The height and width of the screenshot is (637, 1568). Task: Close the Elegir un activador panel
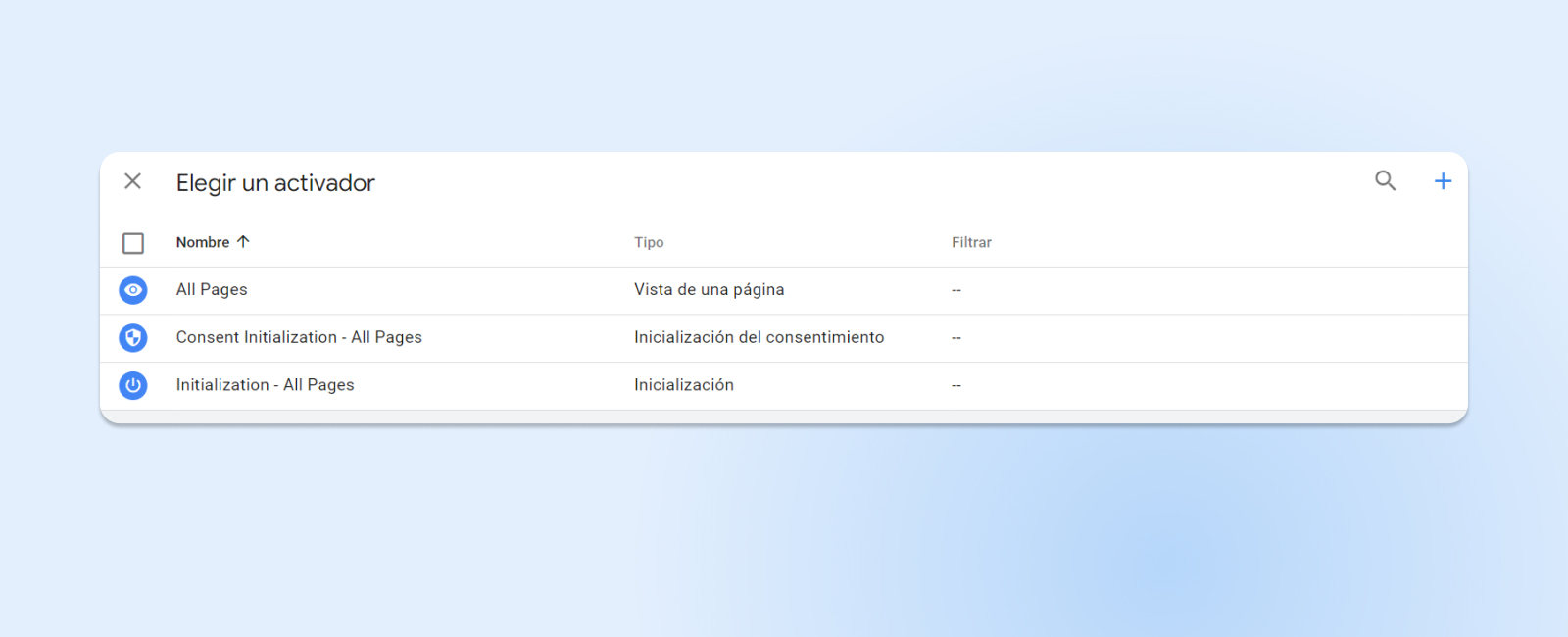(133, 181)
